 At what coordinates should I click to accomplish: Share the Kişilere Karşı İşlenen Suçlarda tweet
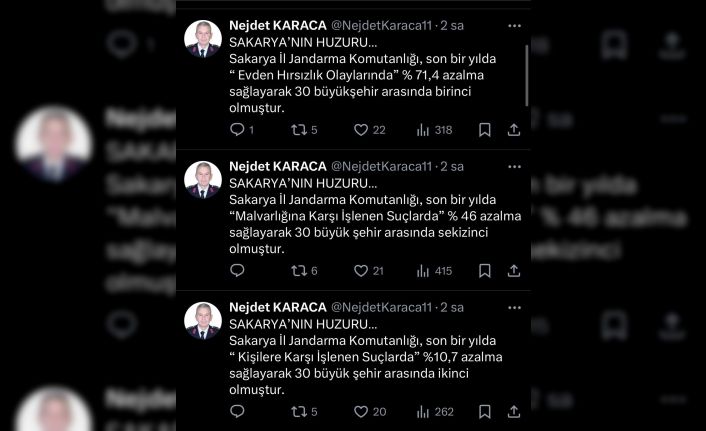[513, 412]
